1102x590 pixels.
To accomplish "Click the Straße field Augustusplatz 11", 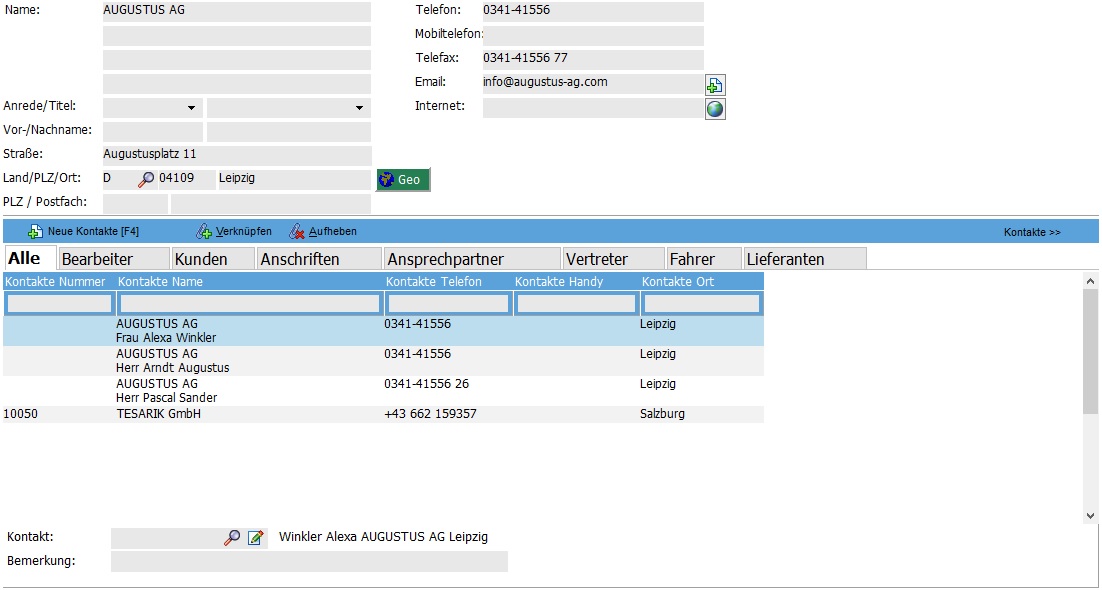I will (237, 155).
